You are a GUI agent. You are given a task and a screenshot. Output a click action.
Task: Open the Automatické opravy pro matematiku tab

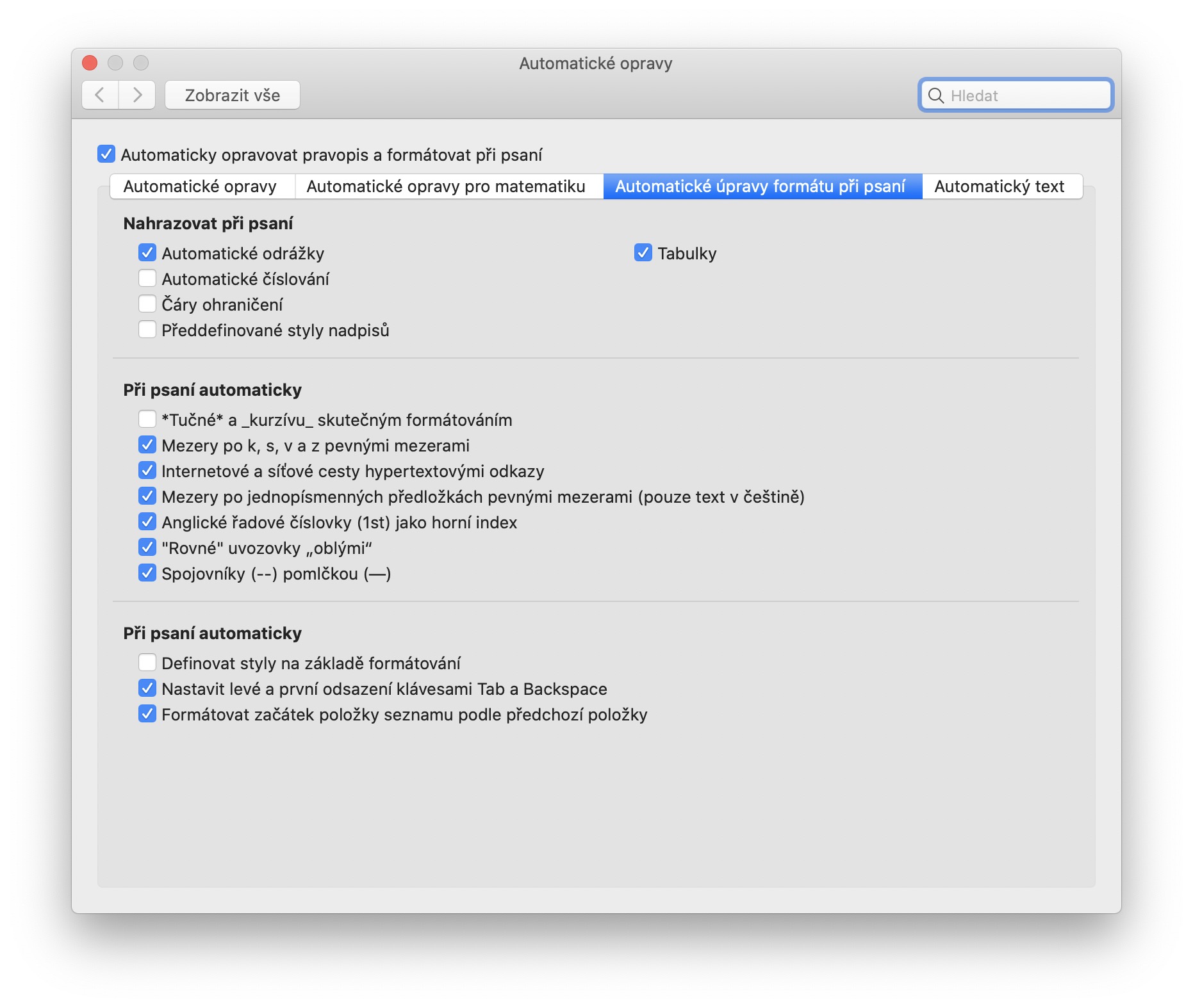[446, 186]
